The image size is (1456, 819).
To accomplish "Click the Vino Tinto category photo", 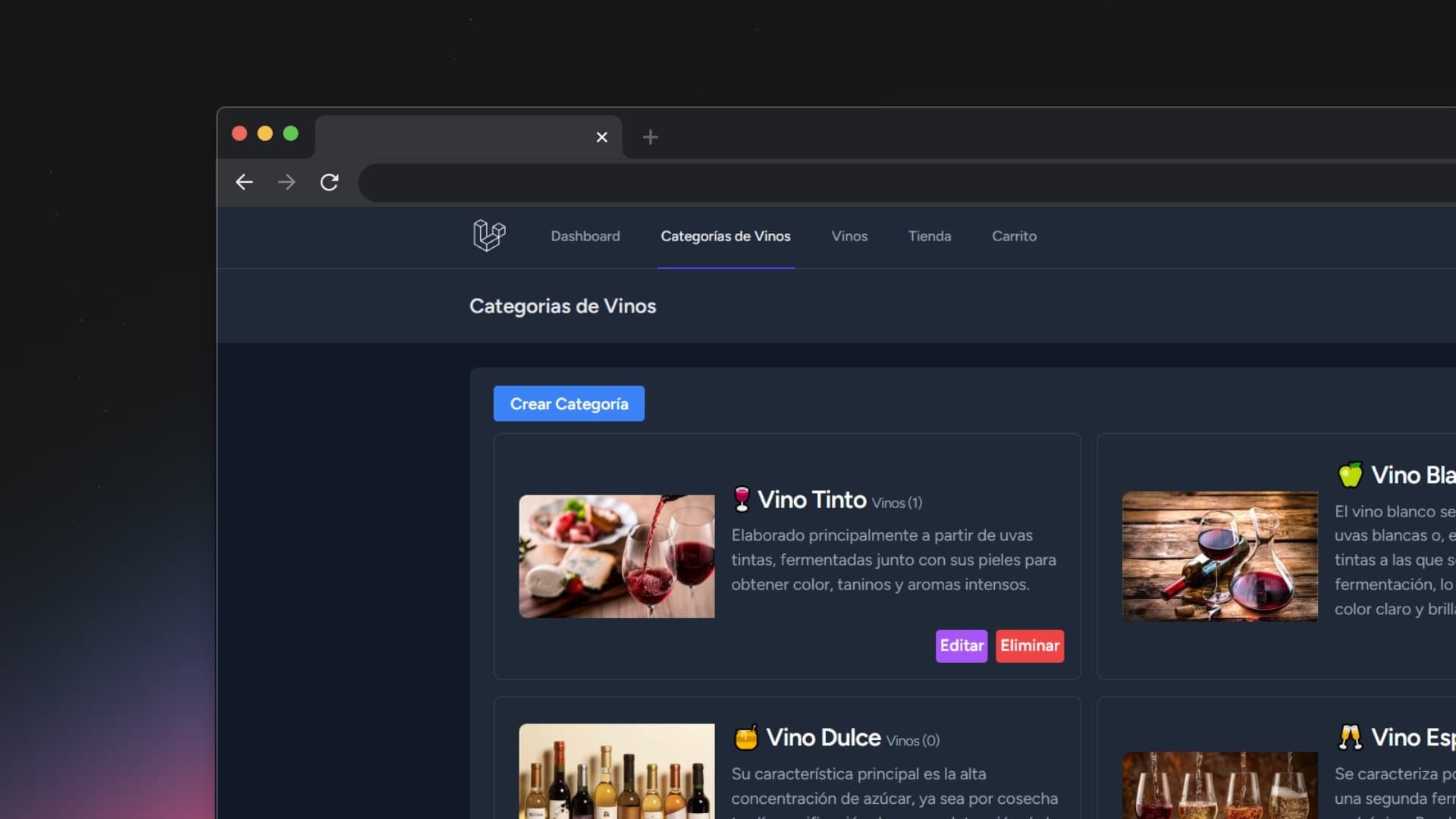I will (616, 556).
